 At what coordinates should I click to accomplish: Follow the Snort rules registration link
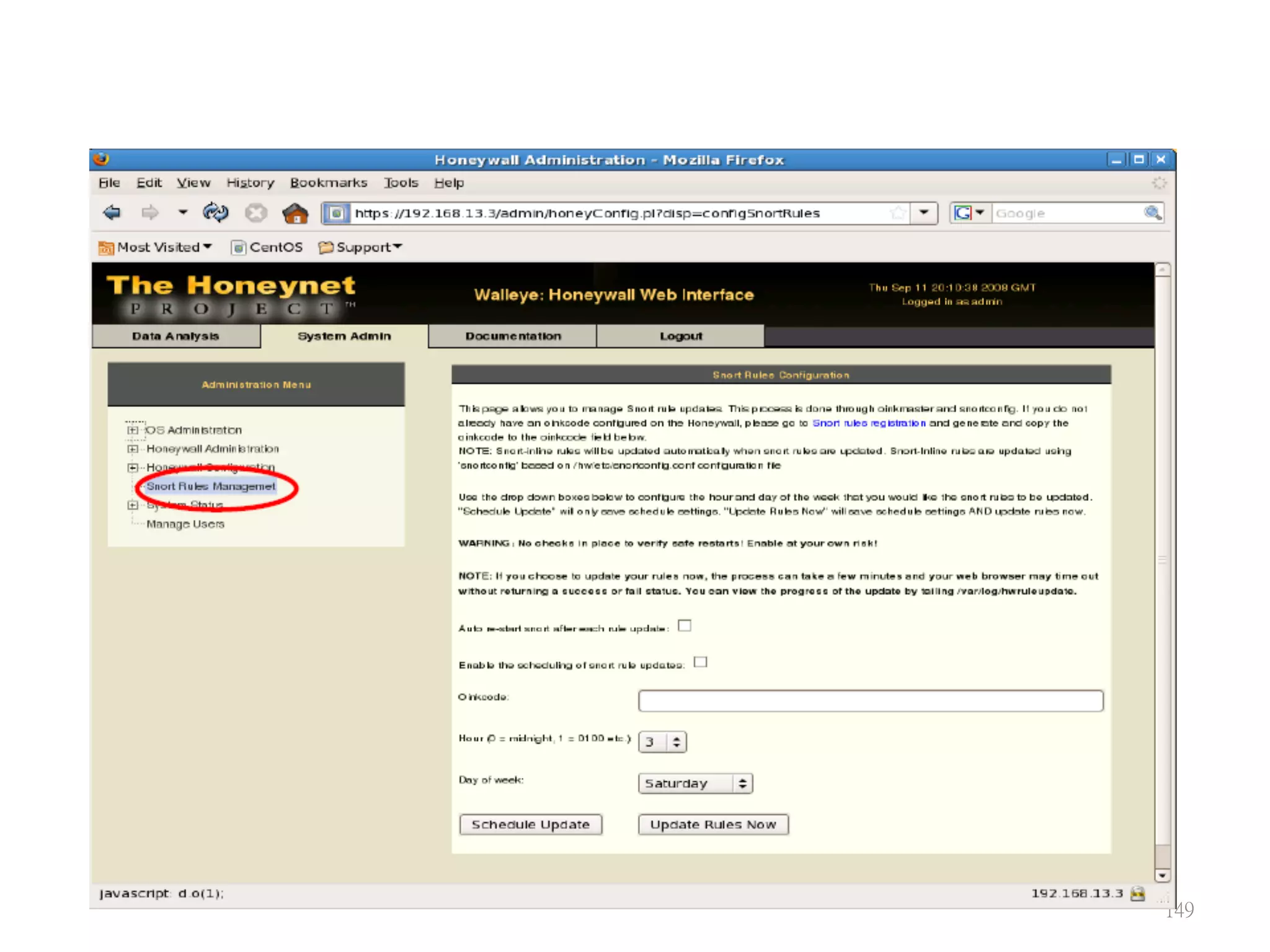click(x=869, y=423)
